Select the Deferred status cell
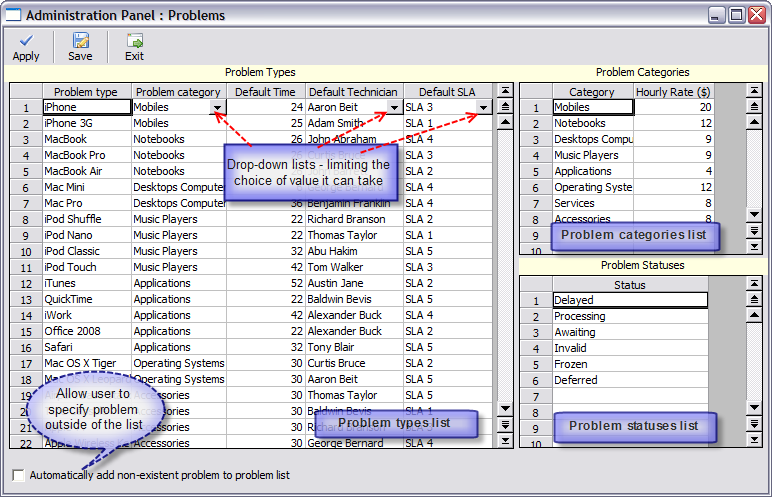 click(x=630, y=380)
